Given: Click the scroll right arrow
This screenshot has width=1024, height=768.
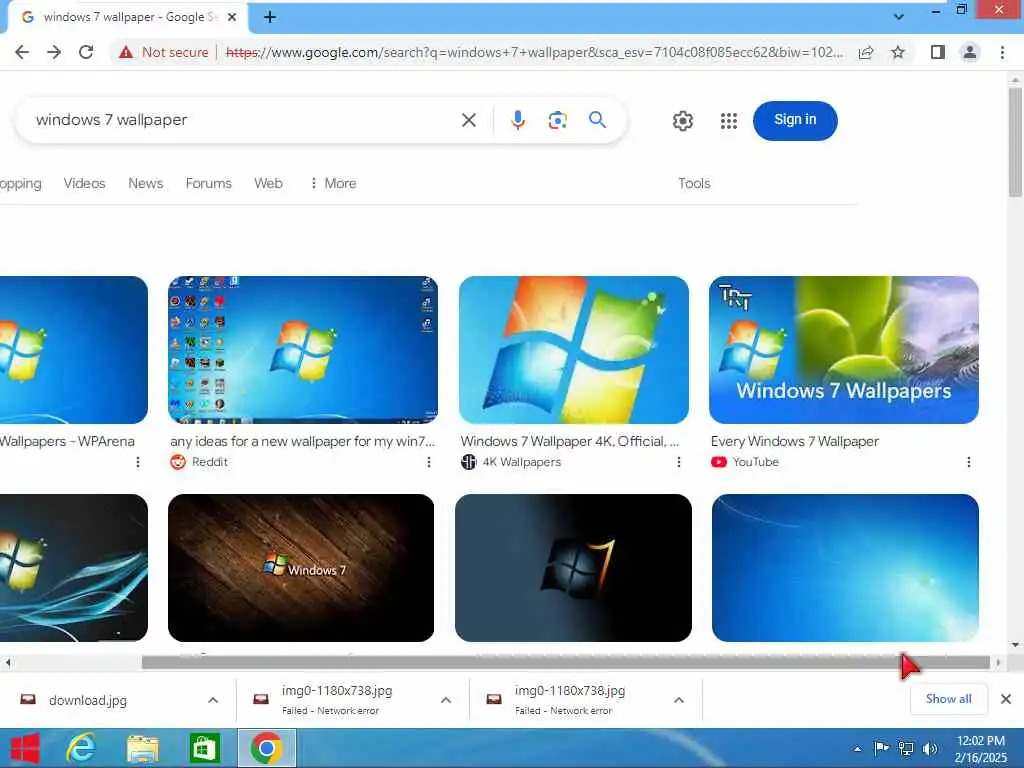Looking at the screenshot, I should 998,663.
